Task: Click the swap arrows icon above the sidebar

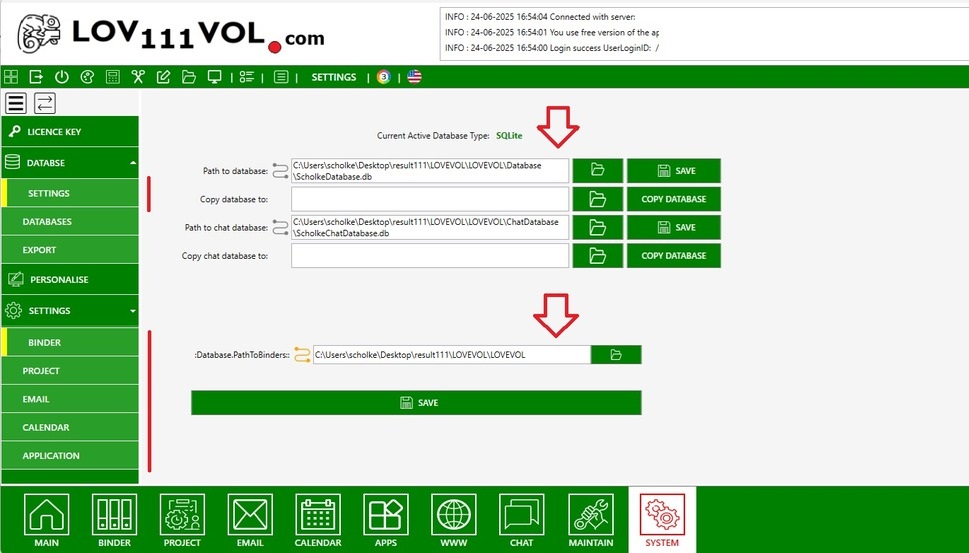Action: [x=44, y=103]
